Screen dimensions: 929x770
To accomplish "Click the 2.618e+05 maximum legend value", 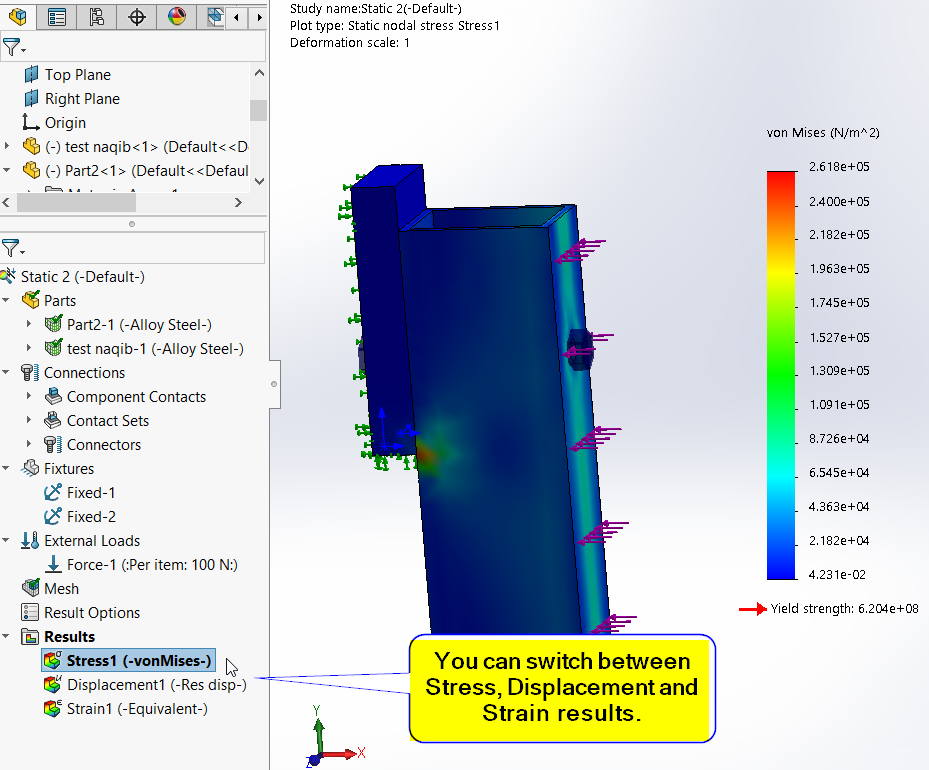I will (x=840, y=166).
